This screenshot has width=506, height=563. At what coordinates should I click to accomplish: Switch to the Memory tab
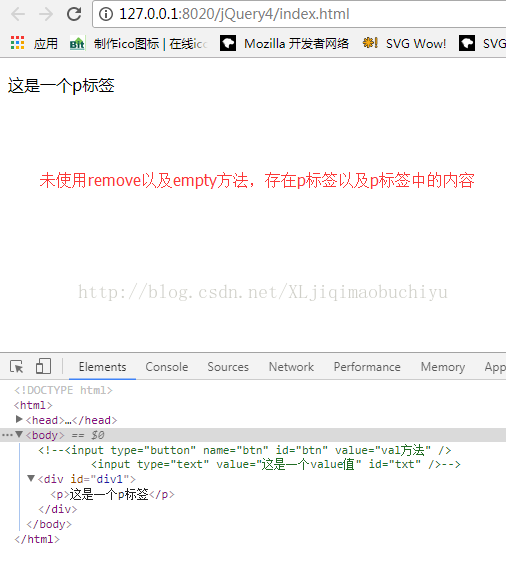443,367
